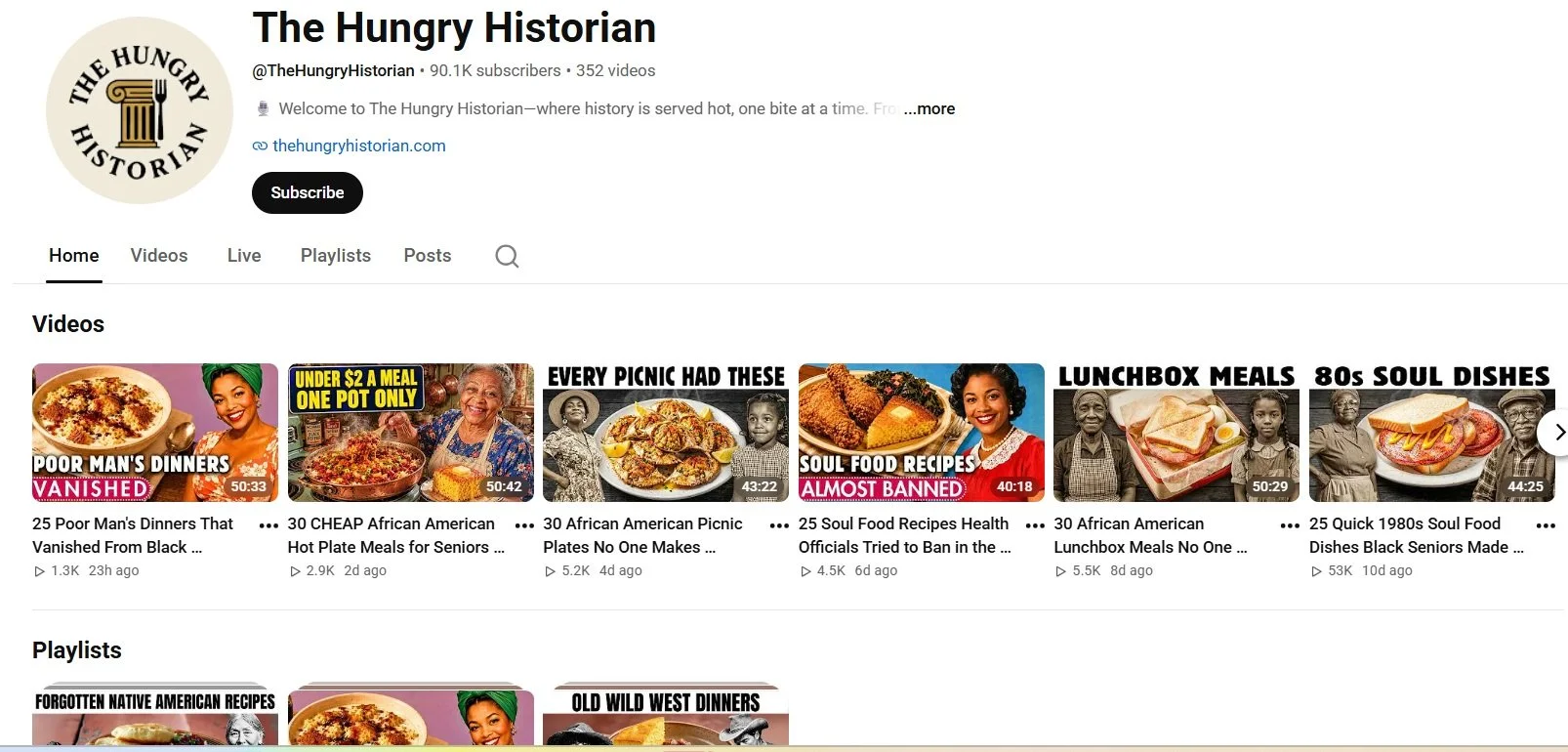Screen dimensions: 1568x752
Task: Open more options for 25 Poor Man's Dinners video
Action: [268, 525]
